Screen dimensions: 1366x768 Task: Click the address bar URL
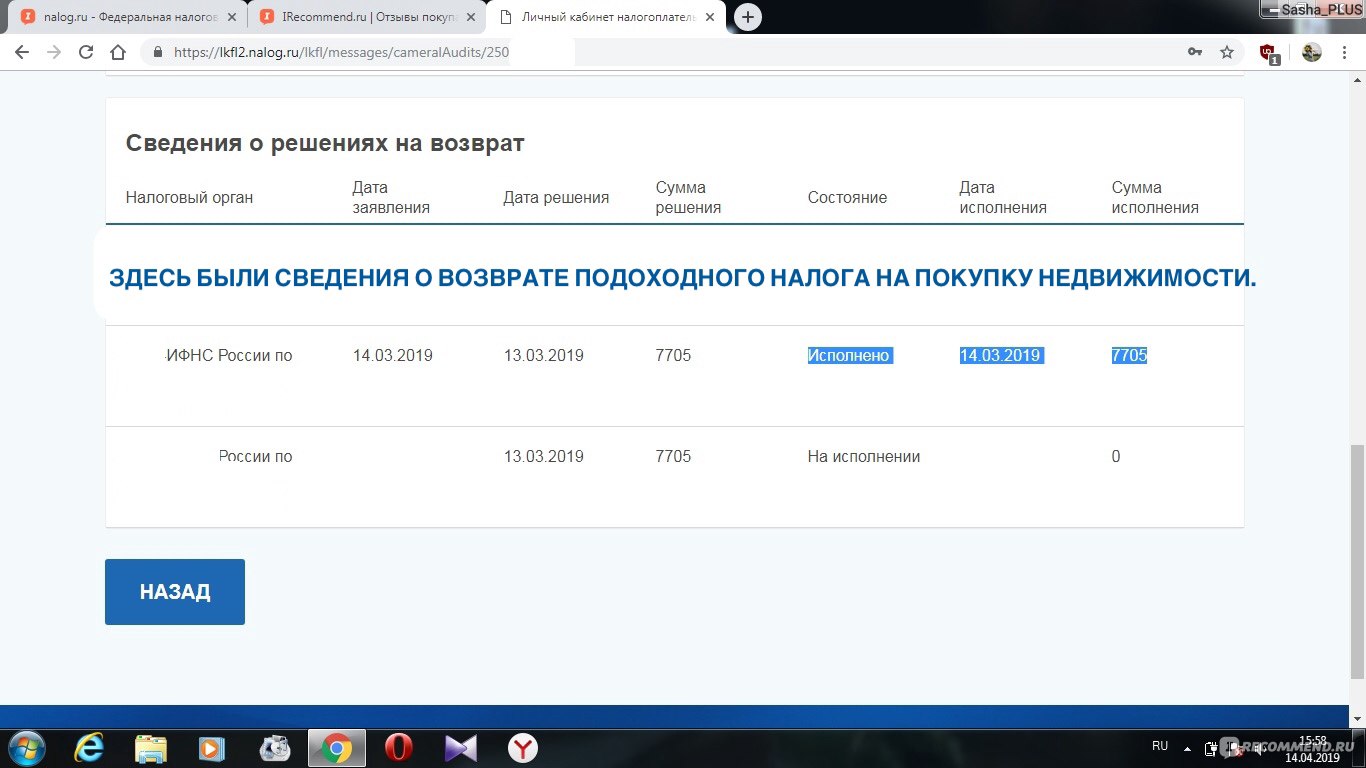tap(342, 53)
